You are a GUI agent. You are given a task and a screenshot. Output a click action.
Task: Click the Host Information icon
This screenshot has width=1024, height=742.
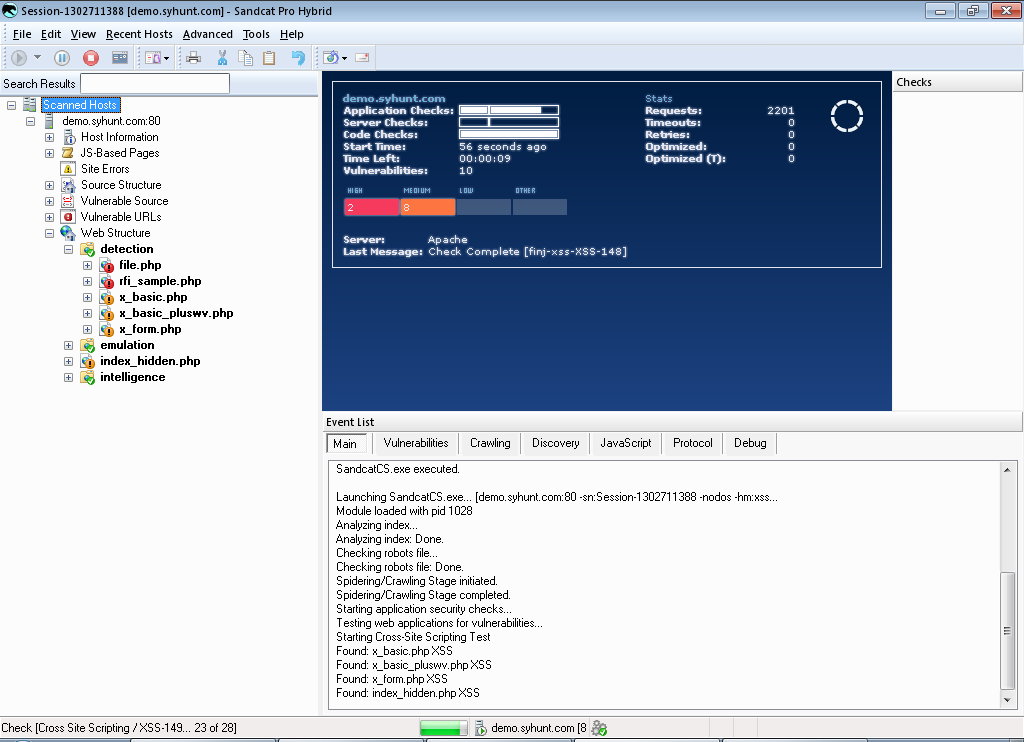coord(69,137)
